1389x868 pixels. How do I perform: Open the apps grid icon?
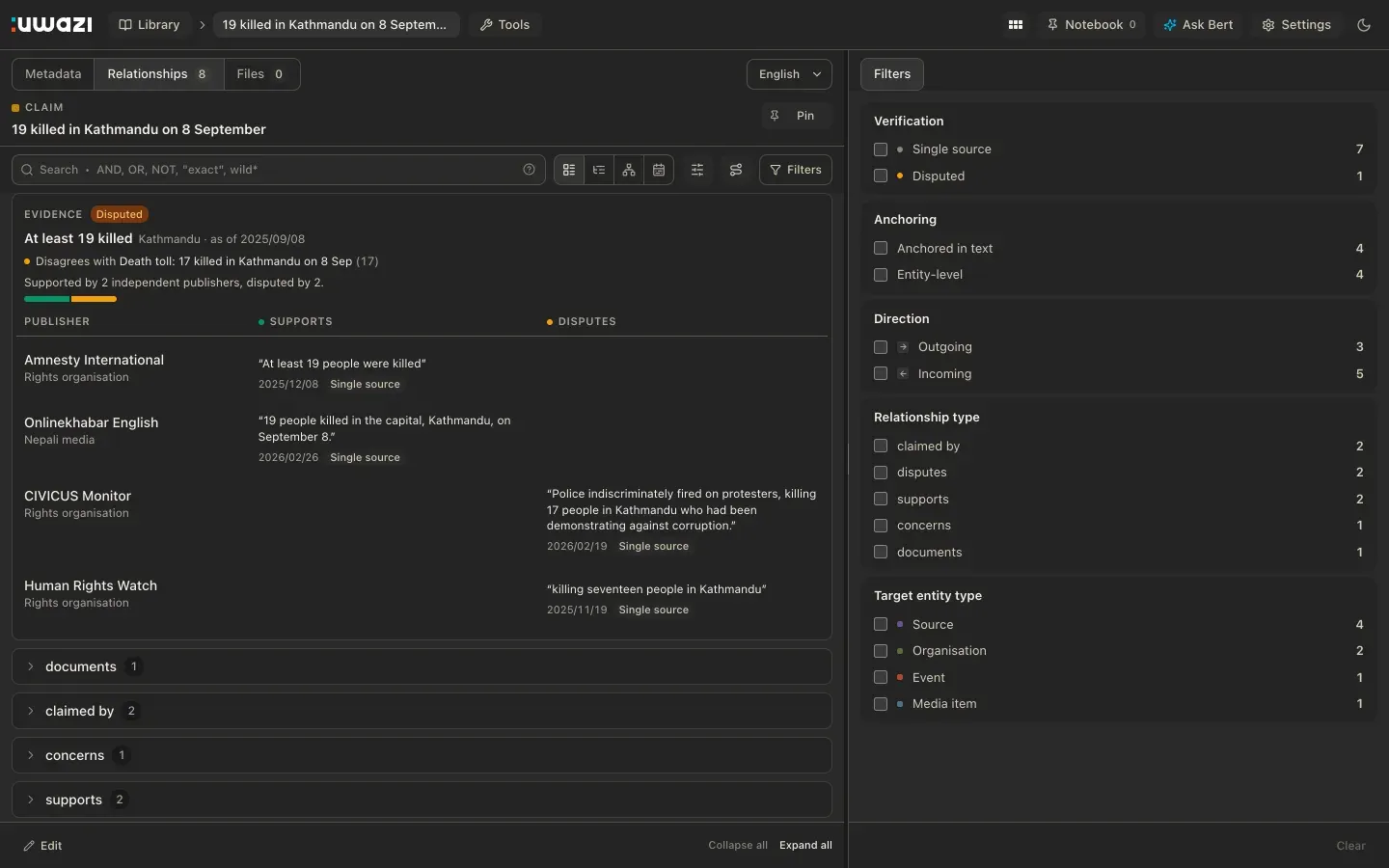point(1016,25)
